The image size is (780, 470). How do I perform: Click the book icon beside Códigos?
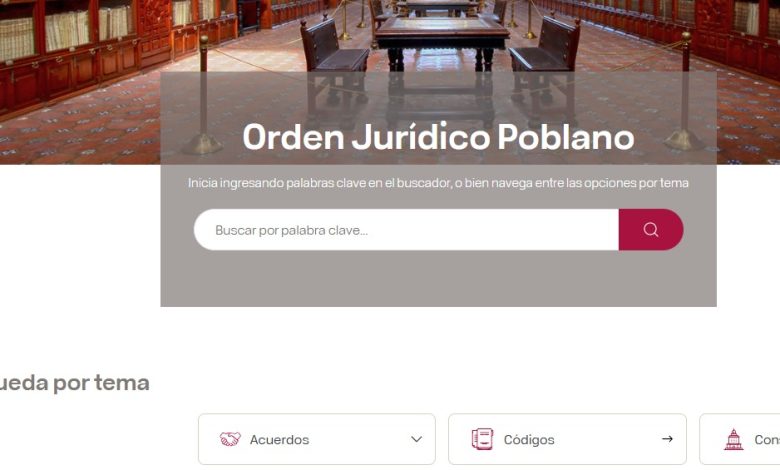tap(482, 439)
